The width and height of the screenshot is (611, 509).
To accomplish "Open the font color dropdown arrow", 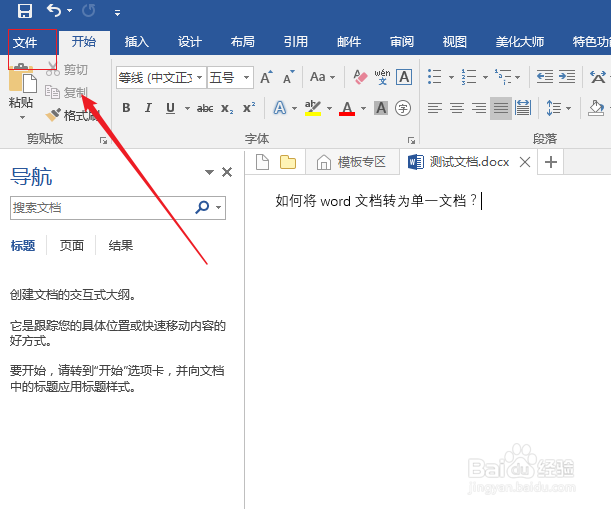I will pos(364,108).
